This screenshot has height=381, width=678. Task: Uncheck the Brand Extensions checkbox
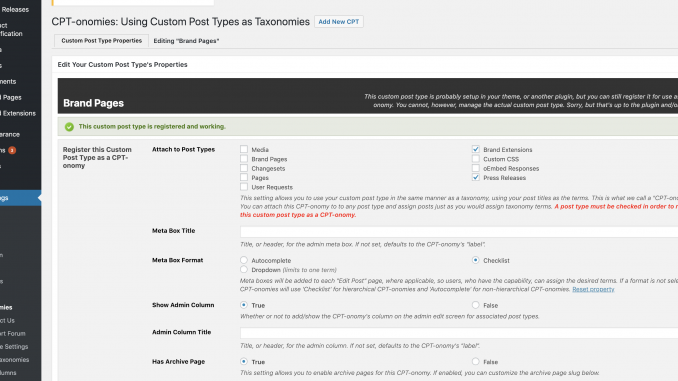pos(476,149)
